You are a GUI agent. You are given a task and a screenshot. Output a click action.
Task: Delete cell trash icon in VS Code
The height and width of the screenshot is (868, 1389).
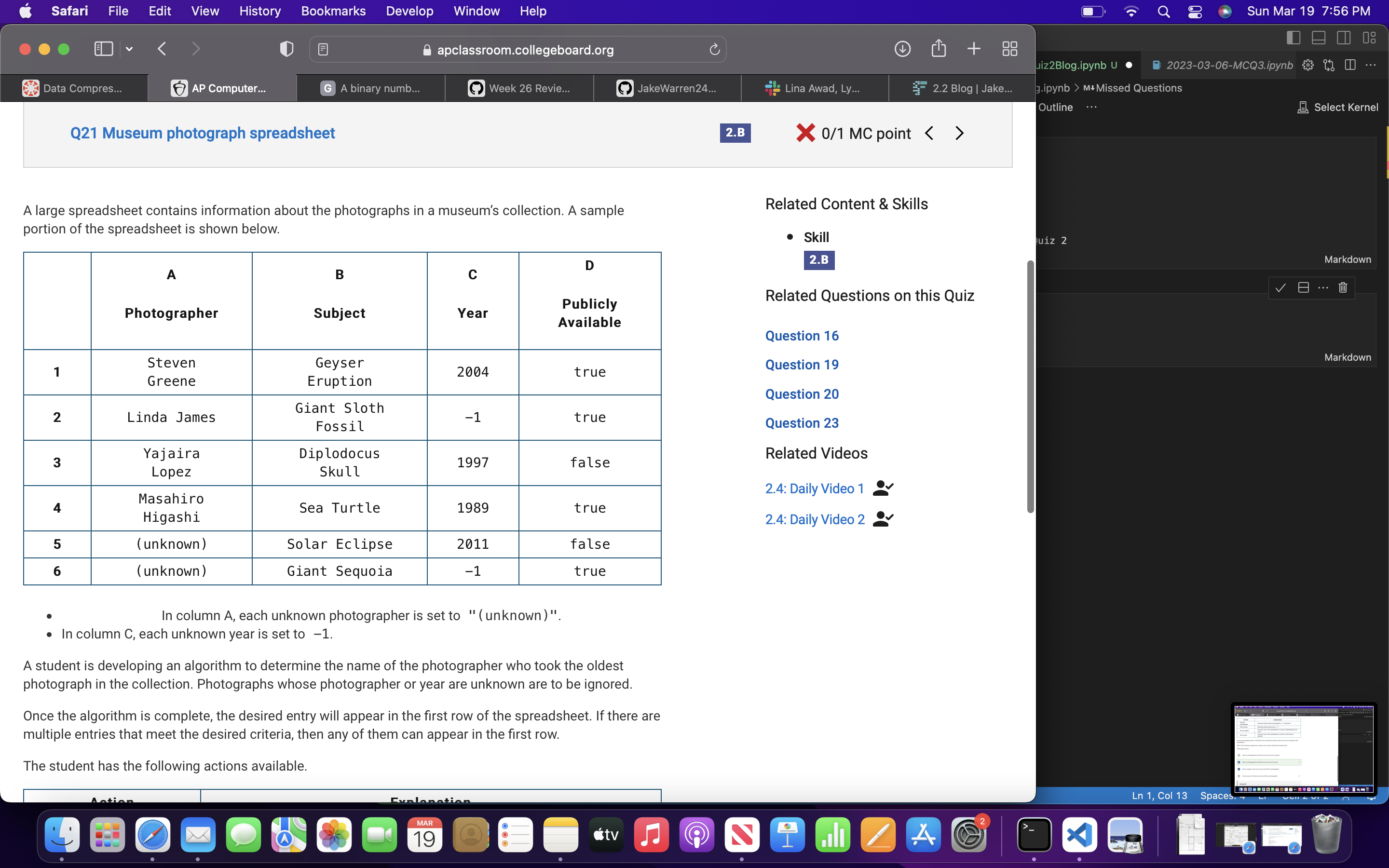point(1343,287)
